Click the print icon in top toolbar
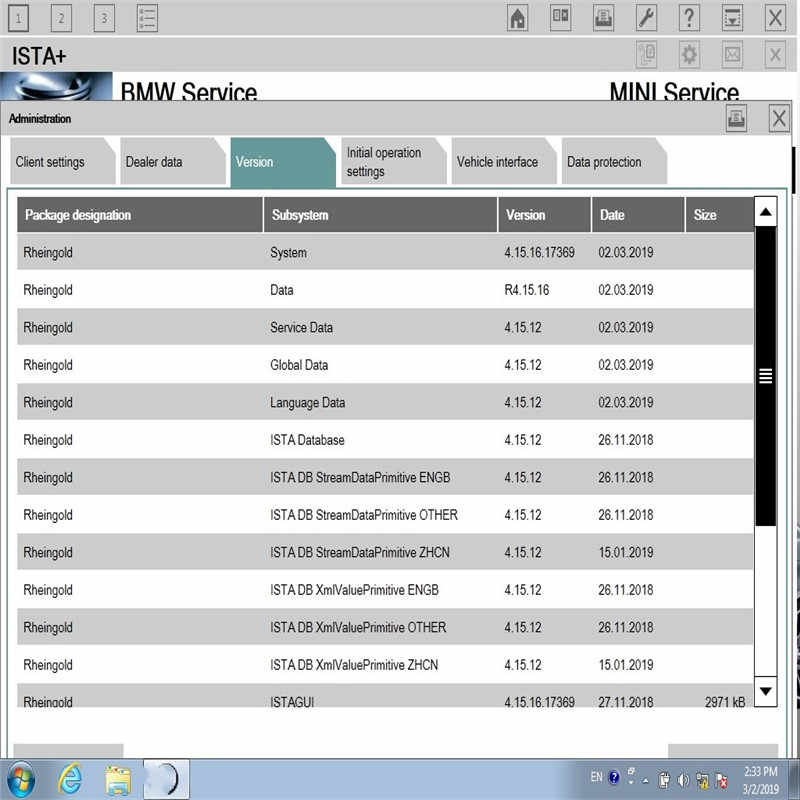The width and height of the screenshot is (800, 800). 604,18
